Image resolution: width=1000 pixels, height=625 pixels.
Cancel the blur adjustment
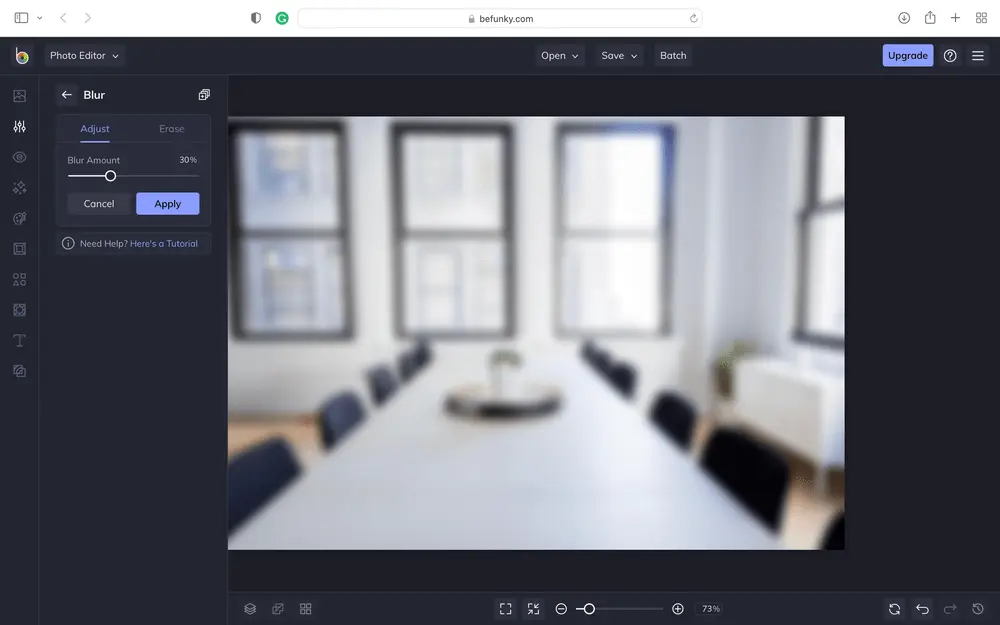[x=99, y=203]
